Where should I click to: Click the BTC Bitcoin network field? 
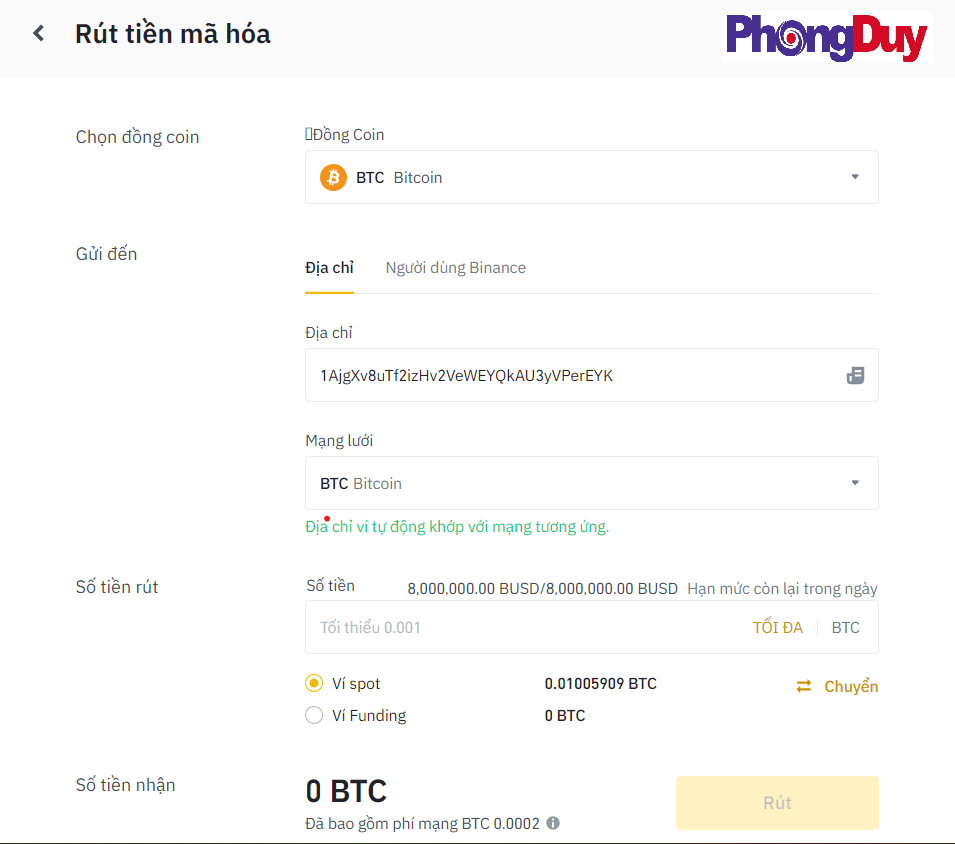570,484
